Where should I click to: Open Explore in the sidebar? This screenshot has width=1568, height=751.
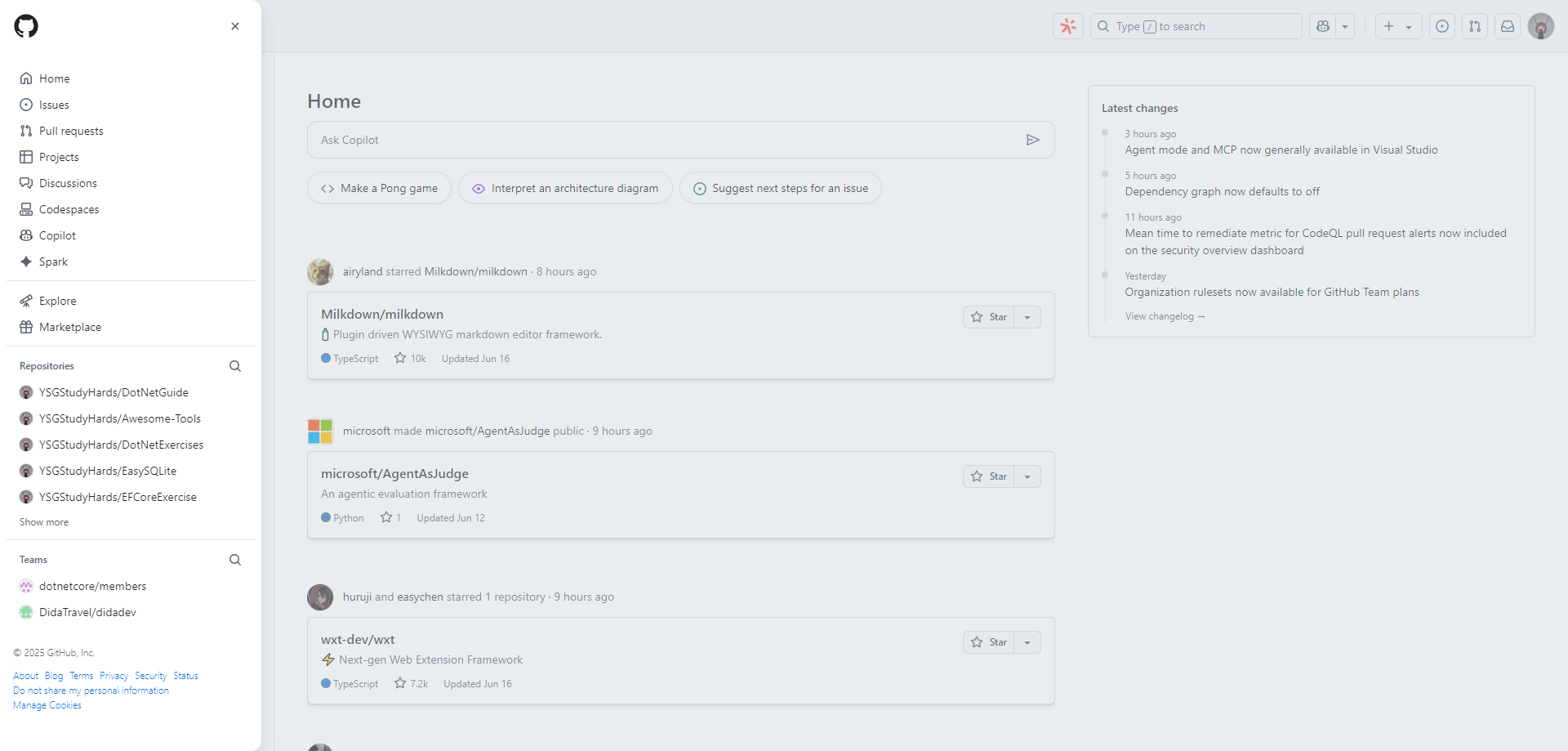pyautogui.click(x=131, y=301)
